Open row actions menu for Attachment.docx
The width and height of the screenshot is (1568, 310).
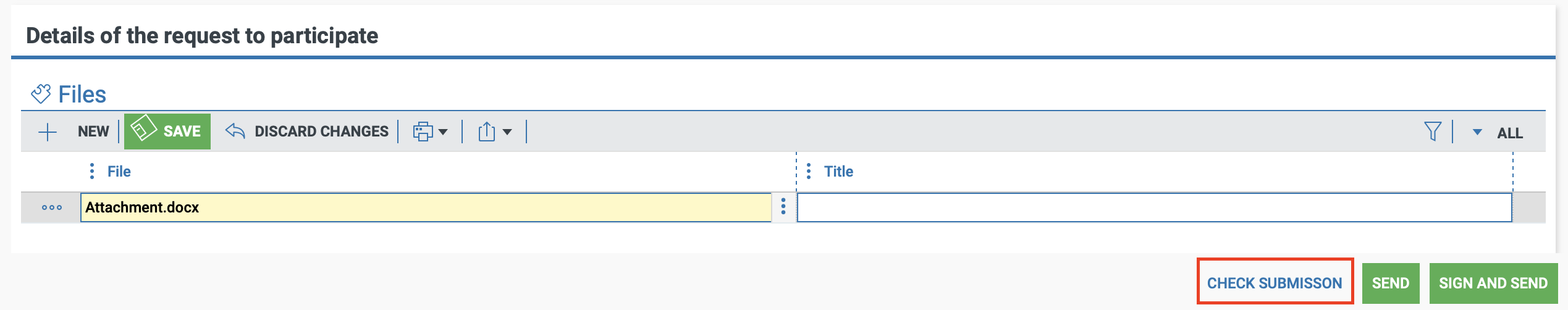point(52,207)
